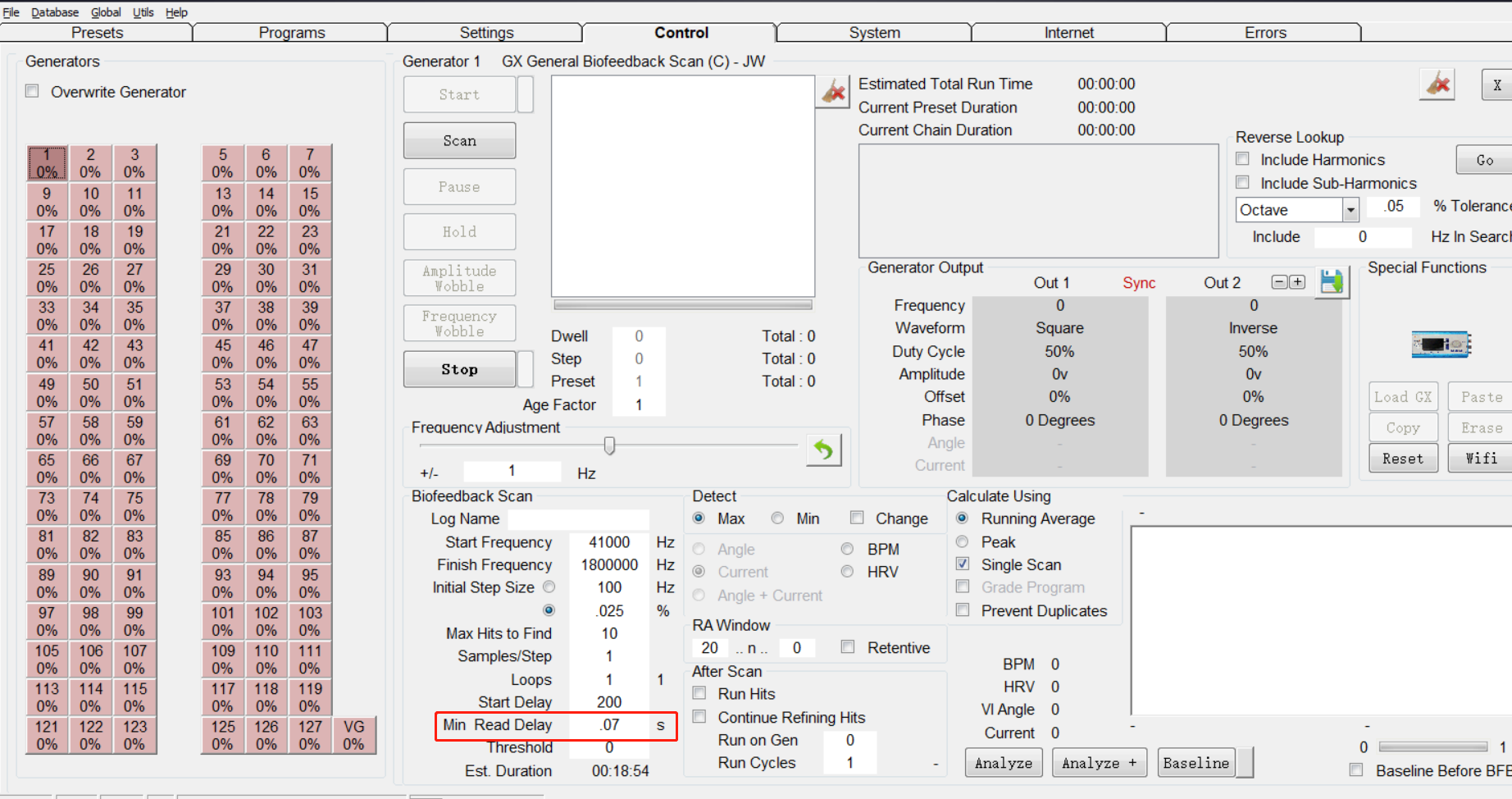
Task: Select the VG generator cell
Action: click(353, 735)
